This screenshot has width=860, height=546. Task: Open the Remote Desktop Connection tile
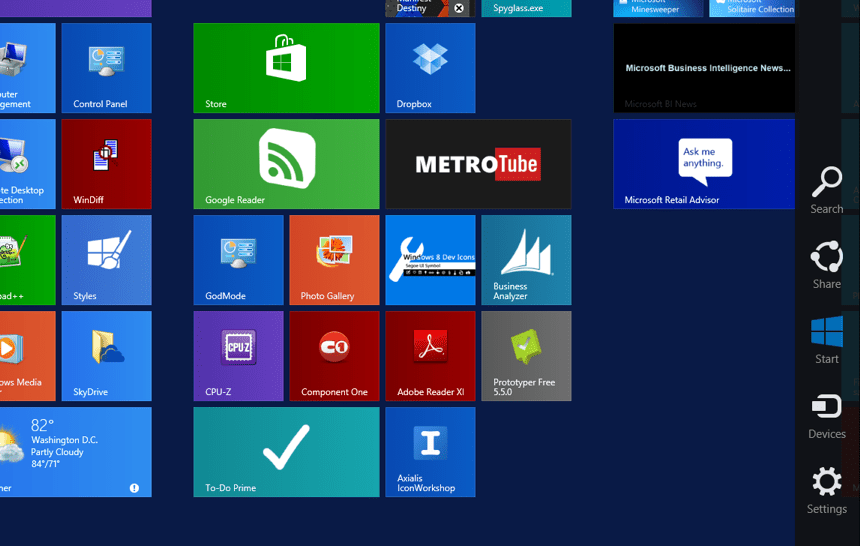click(27, 164)
